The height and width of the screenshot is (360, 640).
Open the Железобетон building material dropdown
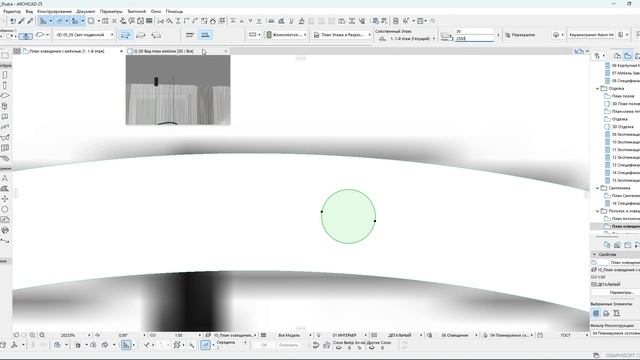click(286, 35)
